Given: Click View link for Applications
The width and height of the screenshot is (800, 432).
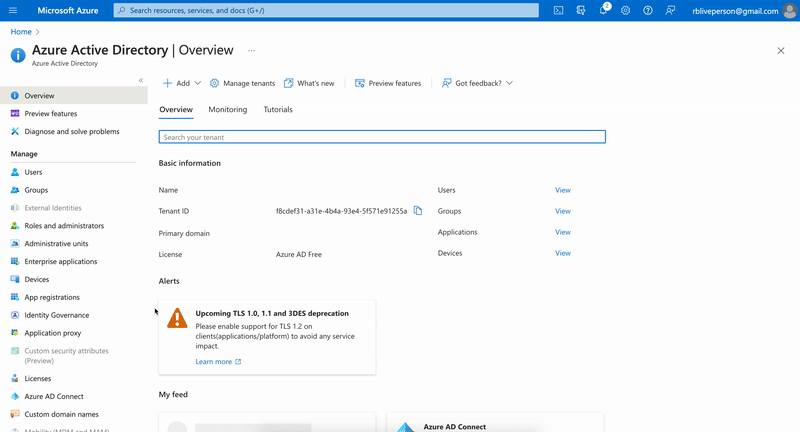Looking at the screenshot, I should tap(563, 232).
